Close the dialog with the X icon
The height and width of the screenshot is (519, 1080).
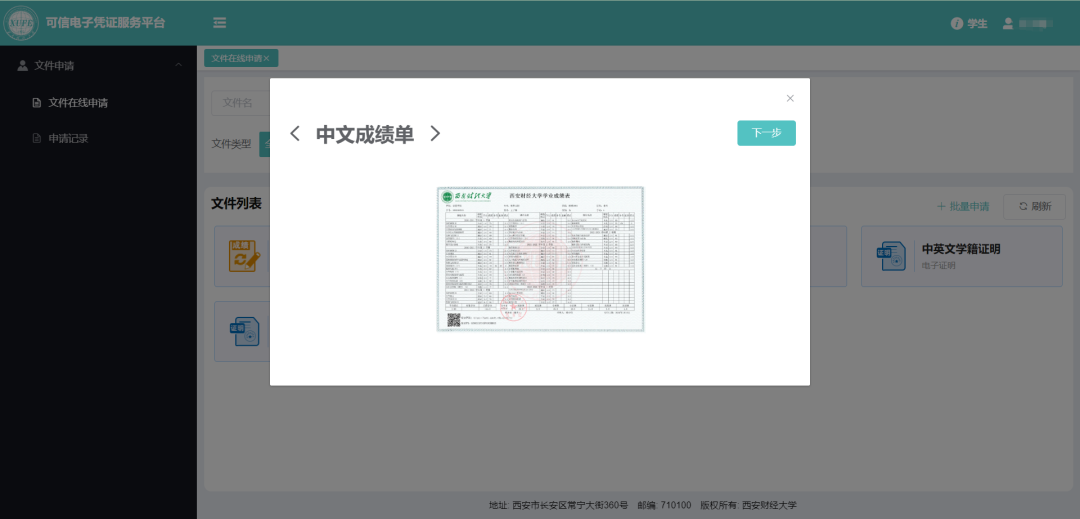(x=790, y=98)
